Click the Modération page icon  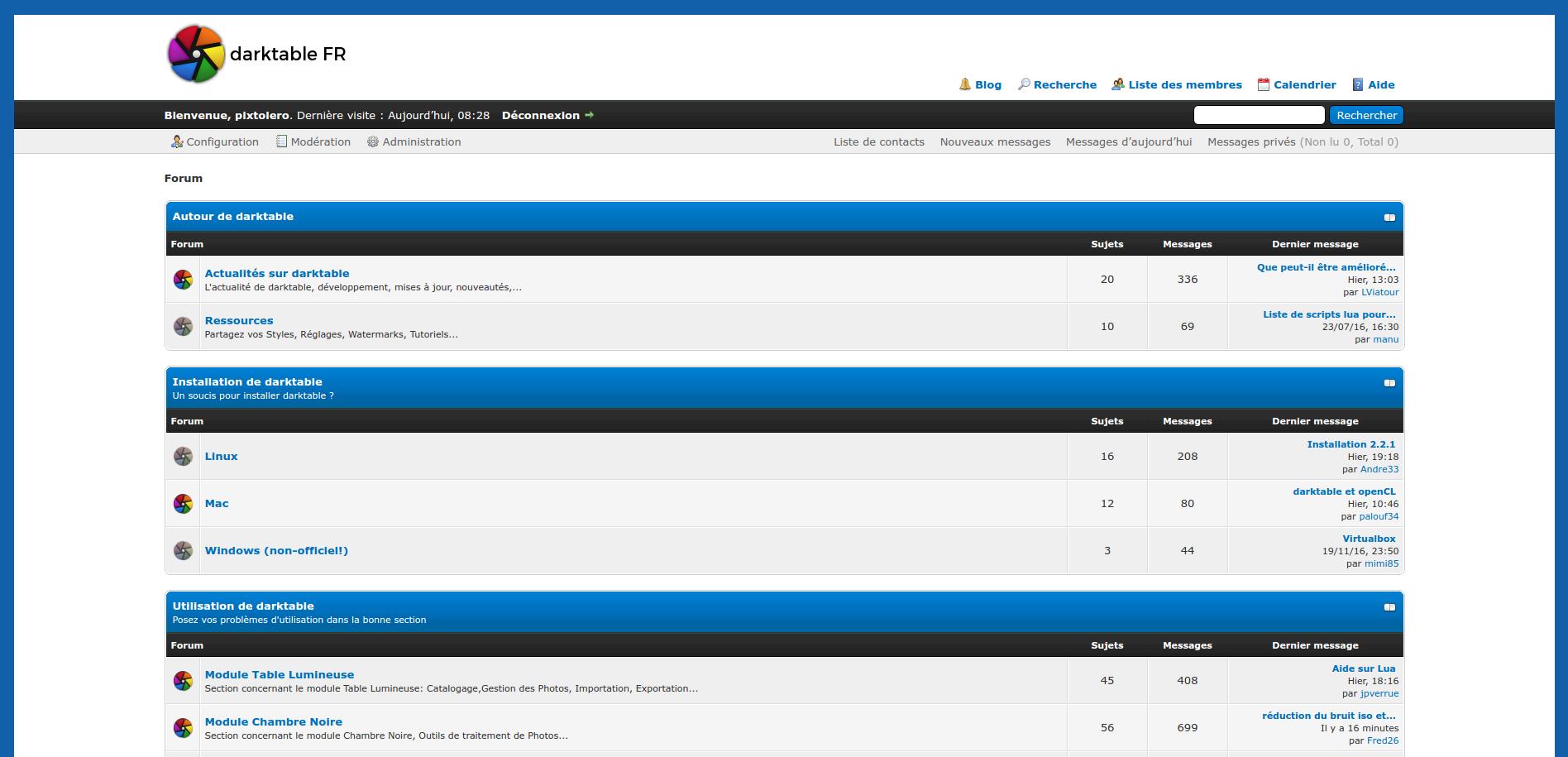(x=282, y=141)
